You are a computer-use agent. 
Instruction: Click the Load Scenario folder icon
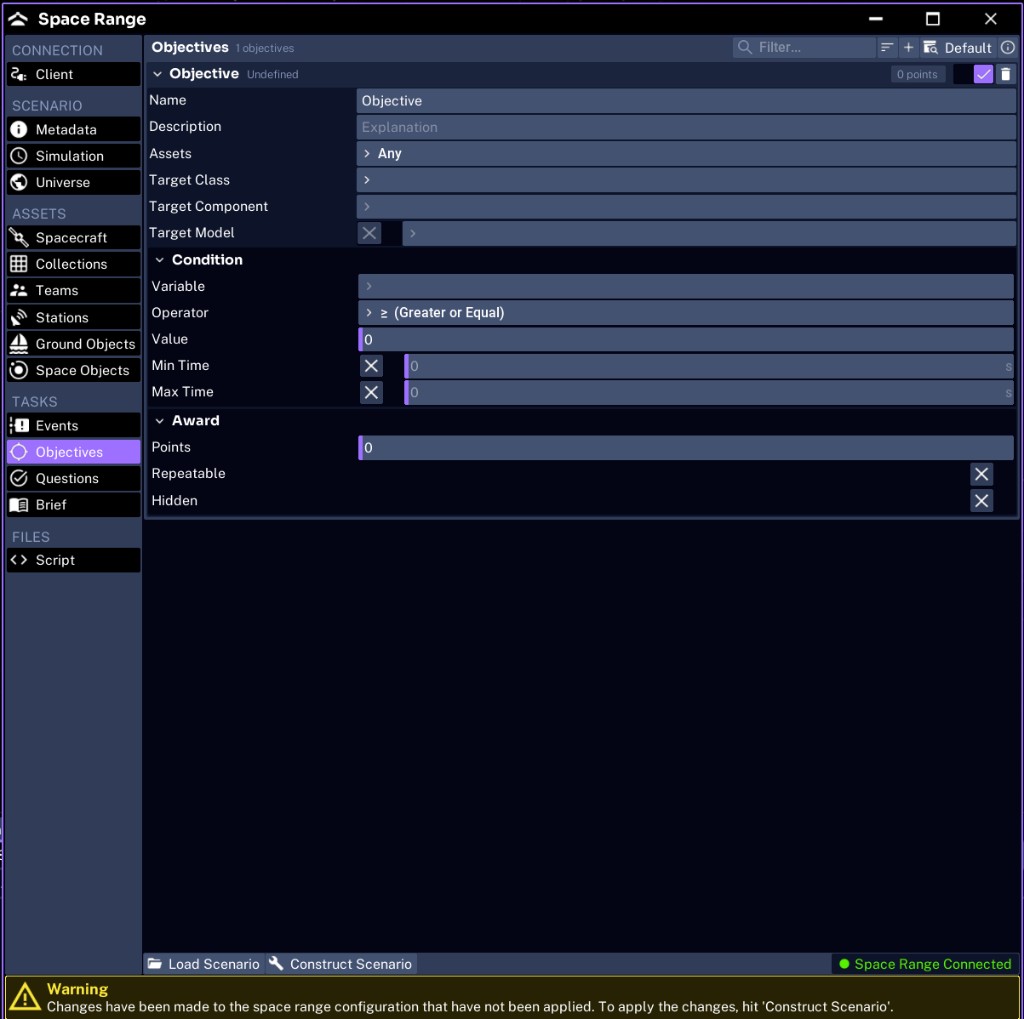(x=155, y=963)
